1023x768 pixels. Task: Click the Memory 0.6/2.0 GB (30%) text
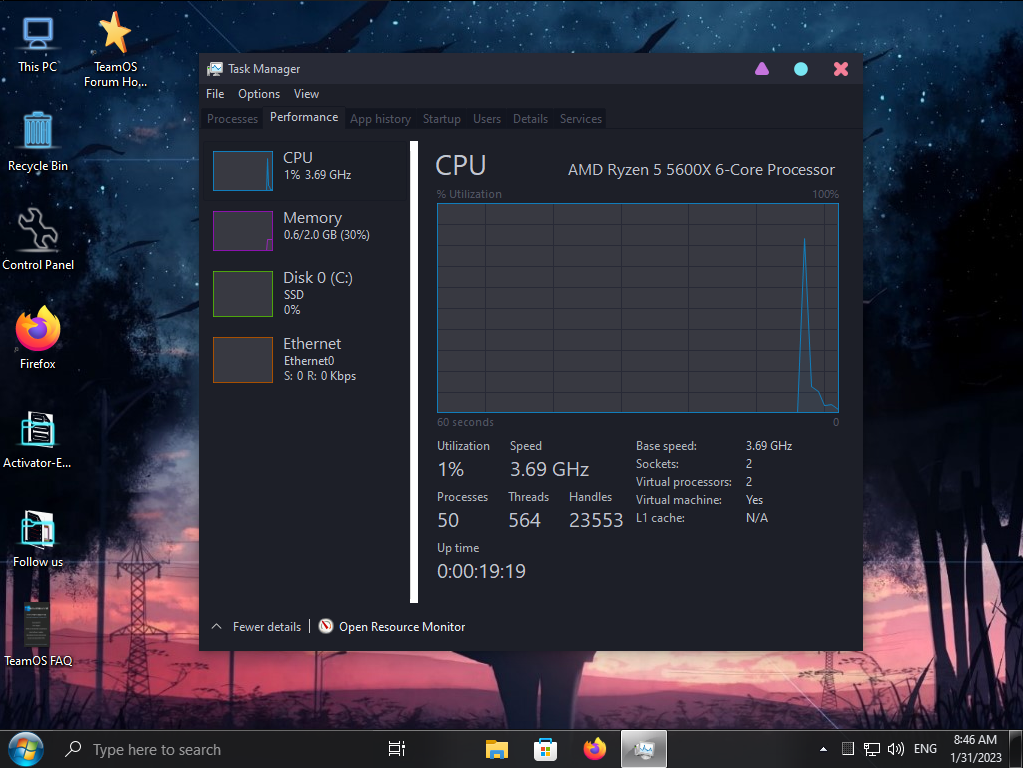click(x=326, y=235)
